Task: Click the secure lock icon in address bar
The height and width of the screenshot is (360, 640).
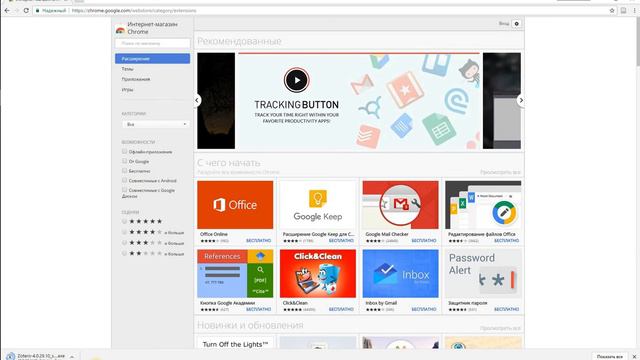Action: (38, 11)
